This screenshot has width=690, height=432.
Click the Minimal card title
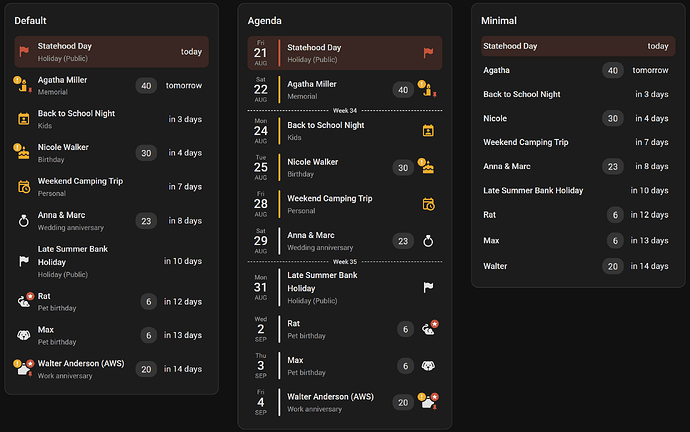(499, 21)
